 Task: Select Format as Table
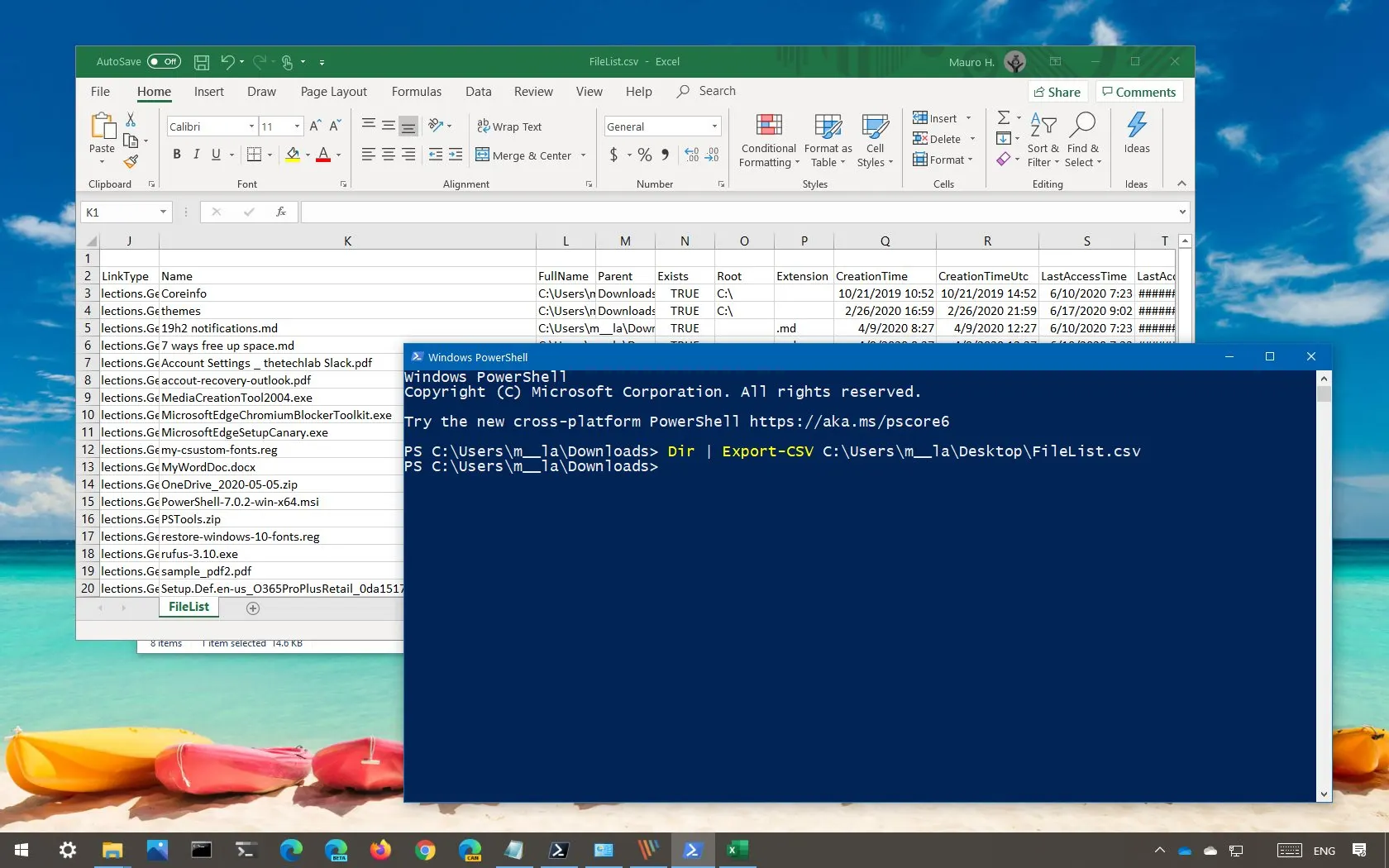[827, 141]
